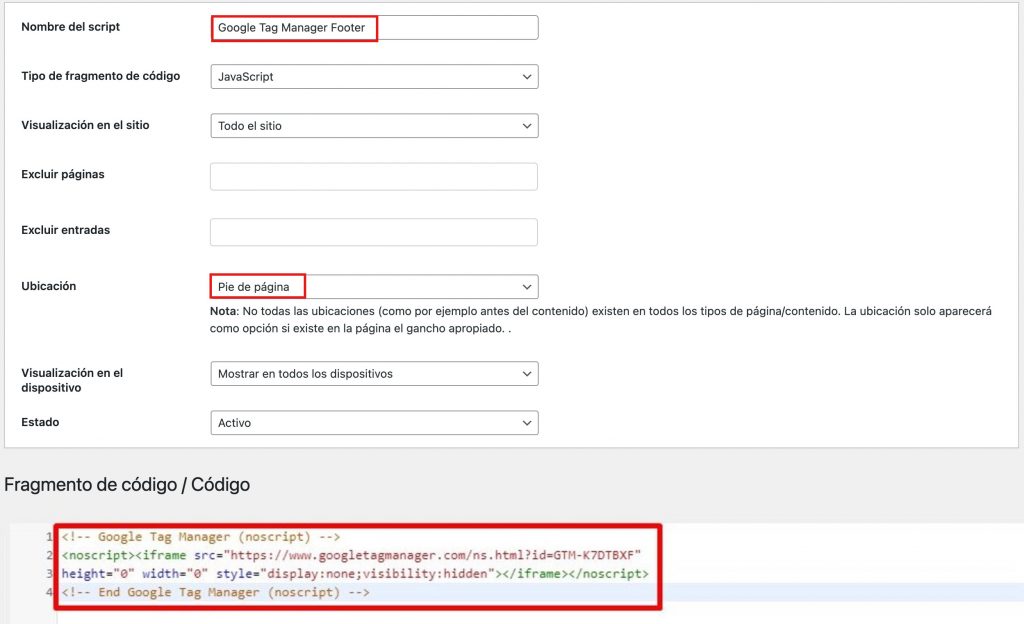Click the End Google Tag Manager comment line
The image size is (1024, 624).
[x=215, y=593]
